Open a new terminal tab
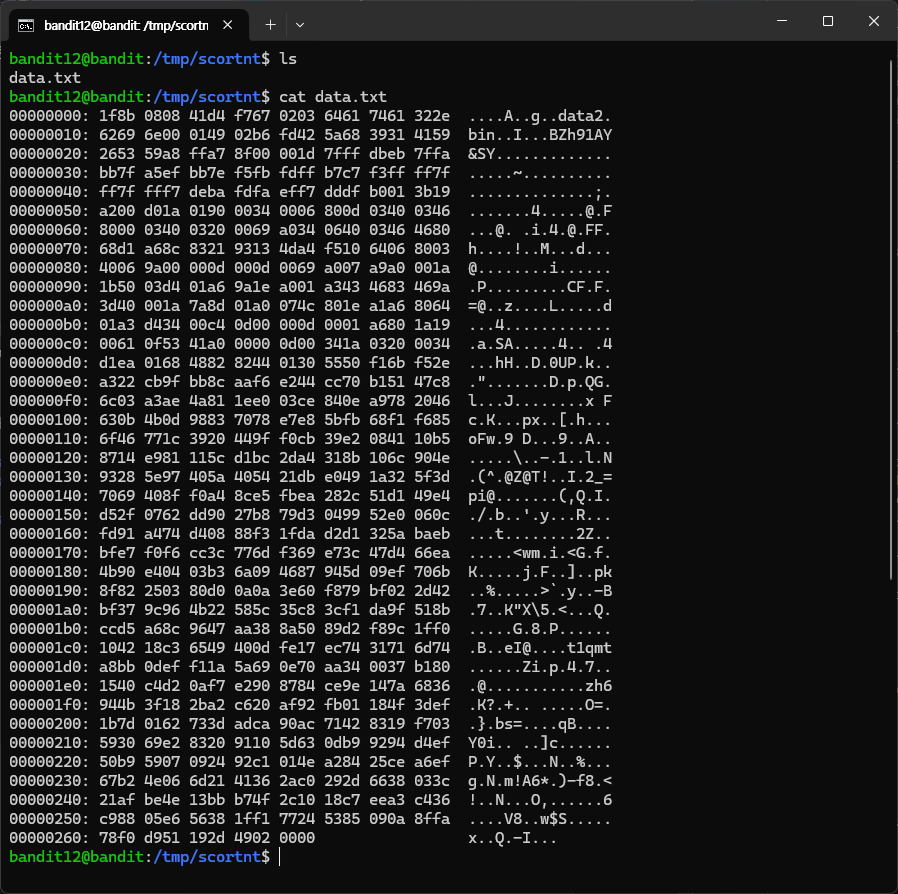Screen dimensions: 898x894 pyautogui.click(x=270, y=25)
